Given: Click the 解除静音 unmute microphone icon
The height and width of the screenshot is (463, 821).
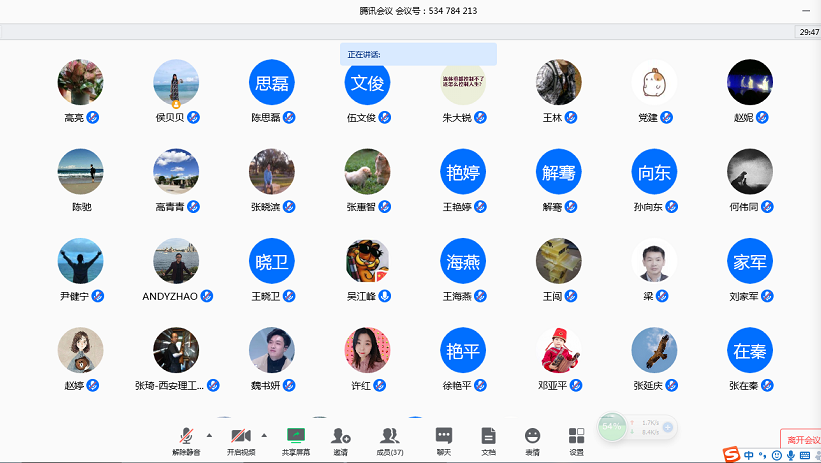Looking at the screenshot, I should [186, 436].
